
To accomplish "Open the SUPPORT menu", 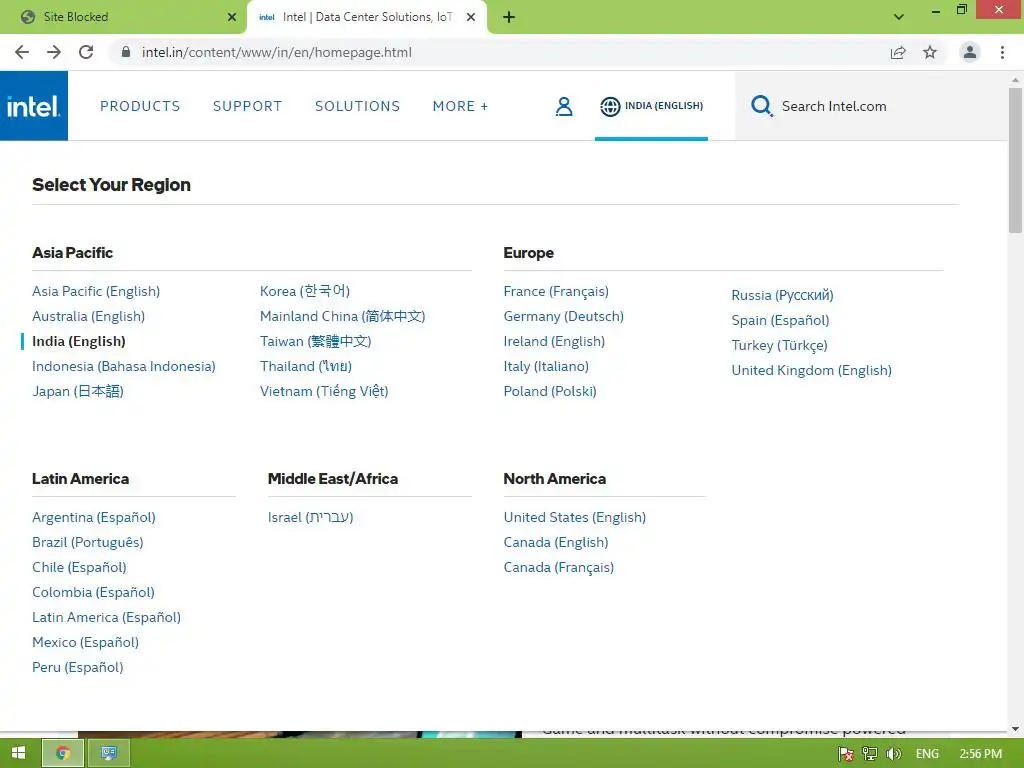I will (247, 106).
